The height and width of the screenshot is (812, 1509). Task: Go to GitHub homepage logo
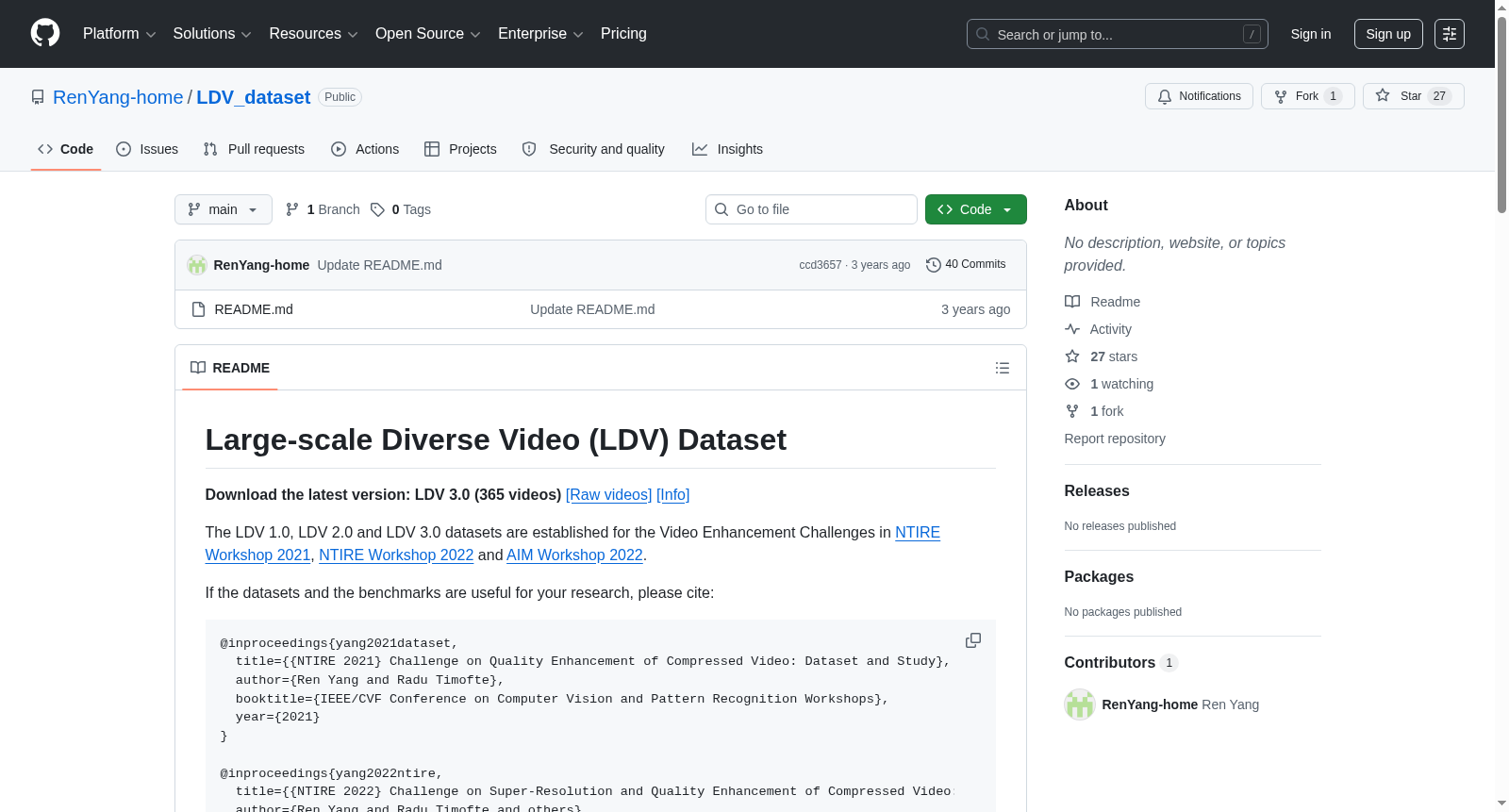point(45,33)
